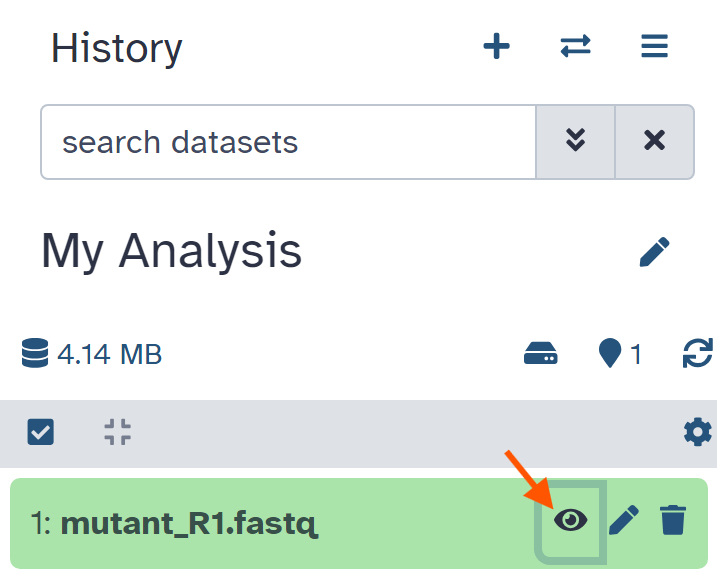The height and width of the screenshot is (575, 717).
Task: Collapse all expanded datasets
Action: [x=118, y=432]
